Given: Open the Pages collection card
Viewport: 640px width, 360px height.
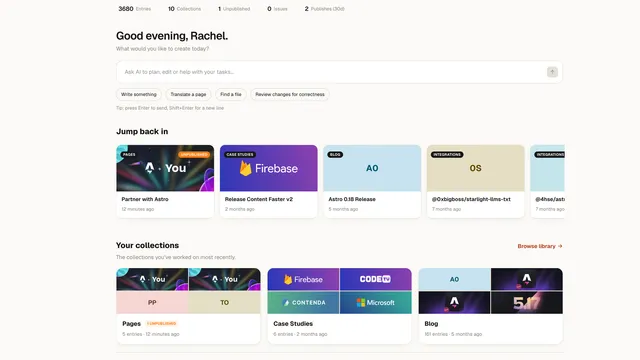Looking at the screenshot, I should pos(188,306).
